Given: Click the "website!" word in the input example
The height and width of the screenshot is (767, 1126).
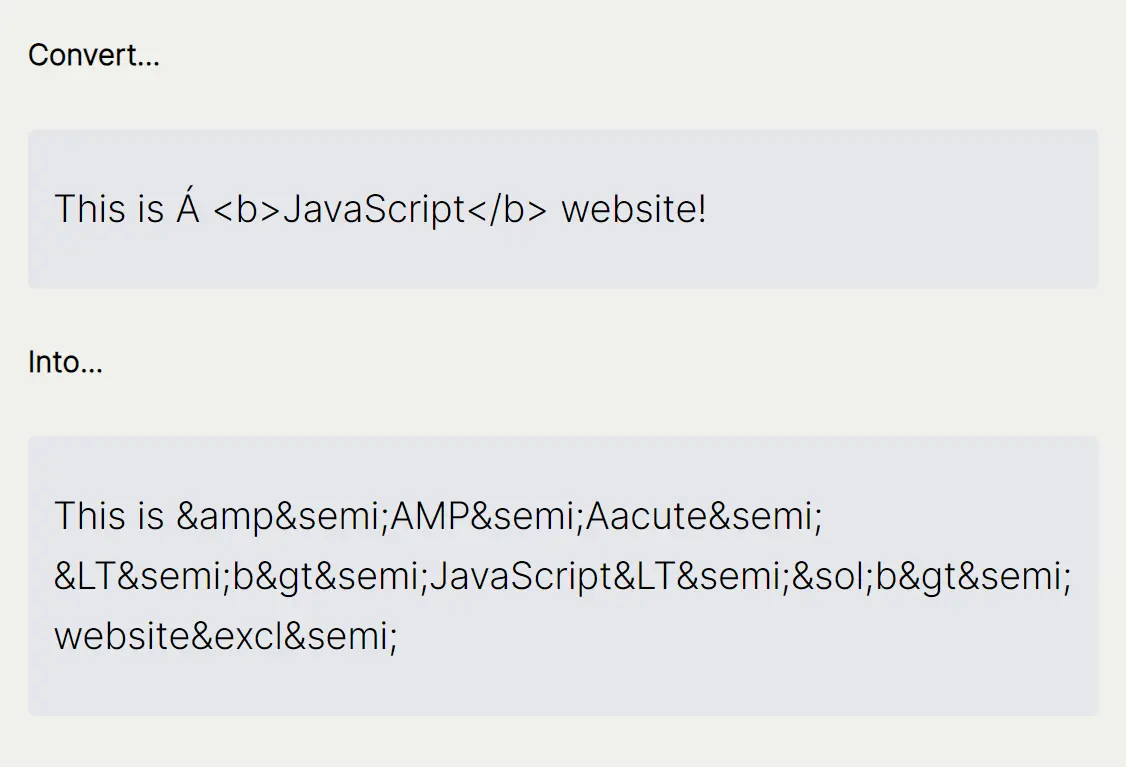Looking at the screenshot, I should click(633, 210).
